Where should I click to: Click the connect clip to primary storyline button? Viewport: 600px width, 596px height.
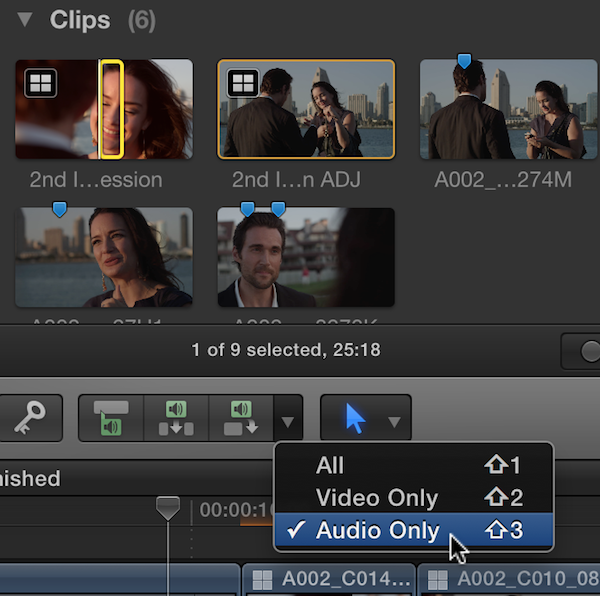pos(111,418)
